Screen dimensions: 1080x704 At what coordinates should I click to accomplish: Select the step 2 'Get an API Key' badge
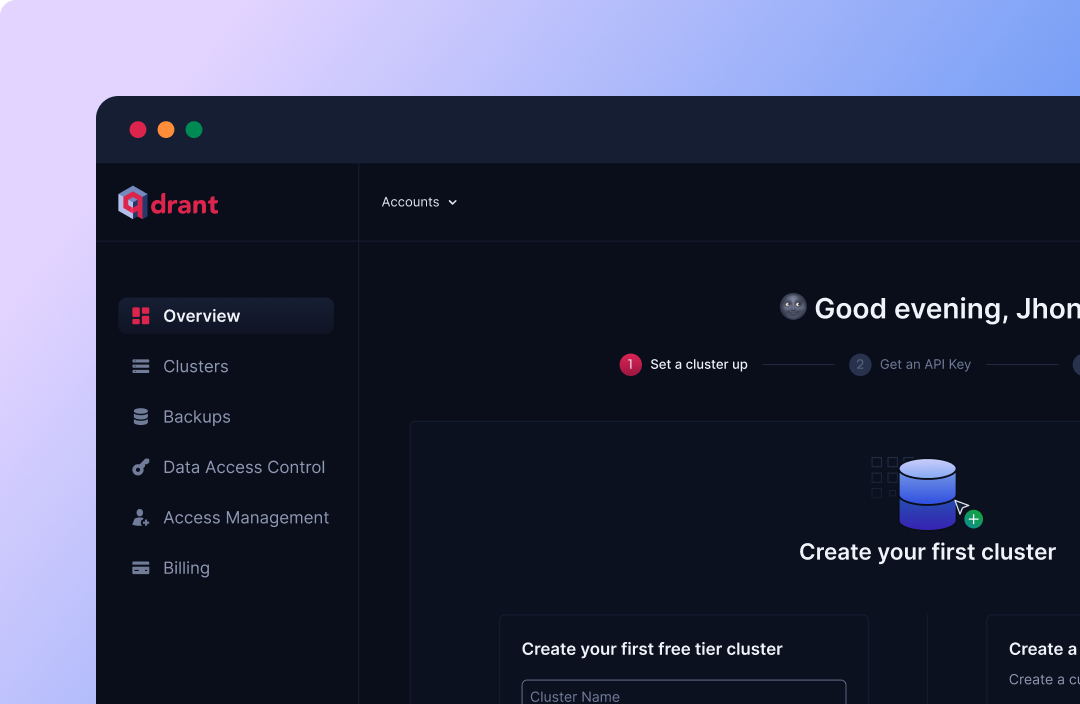[859, 364]
